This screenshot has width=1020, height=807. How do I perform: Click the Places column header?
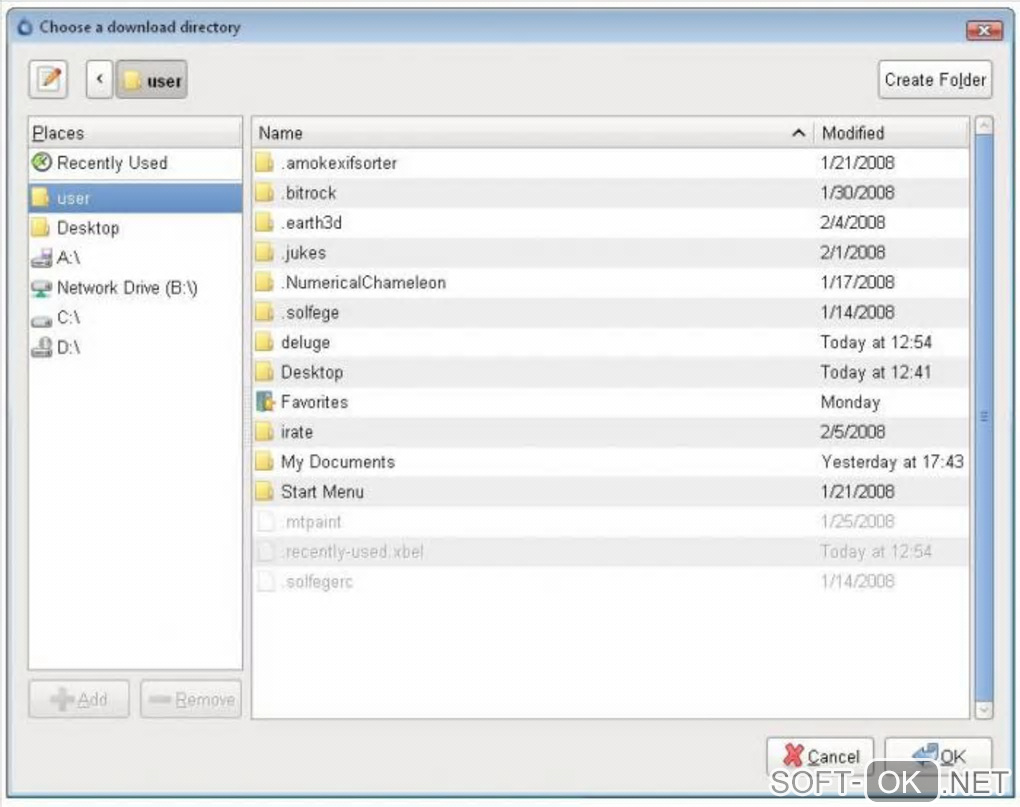(135, 133)
